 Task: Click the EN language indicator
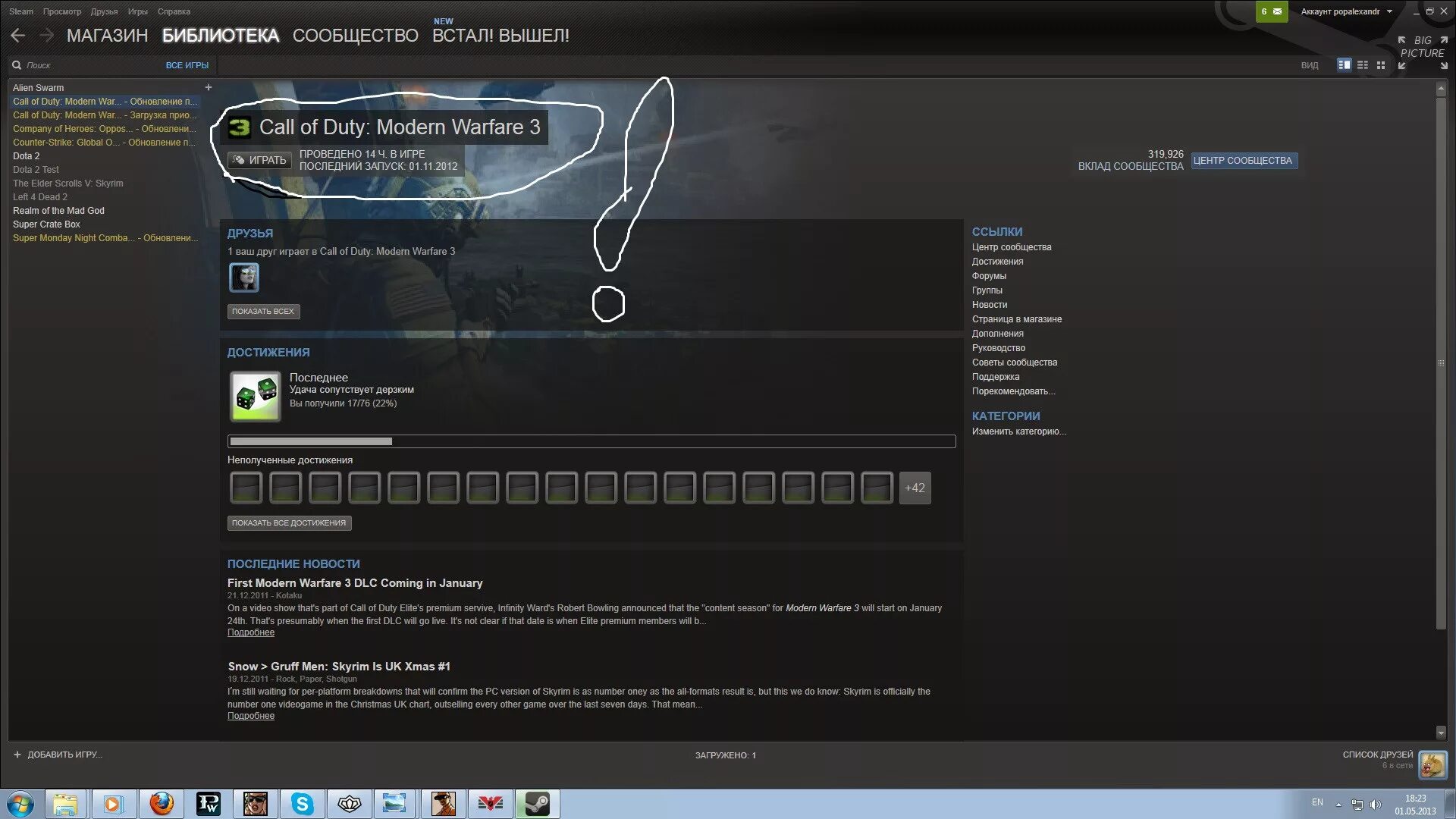1317,802
